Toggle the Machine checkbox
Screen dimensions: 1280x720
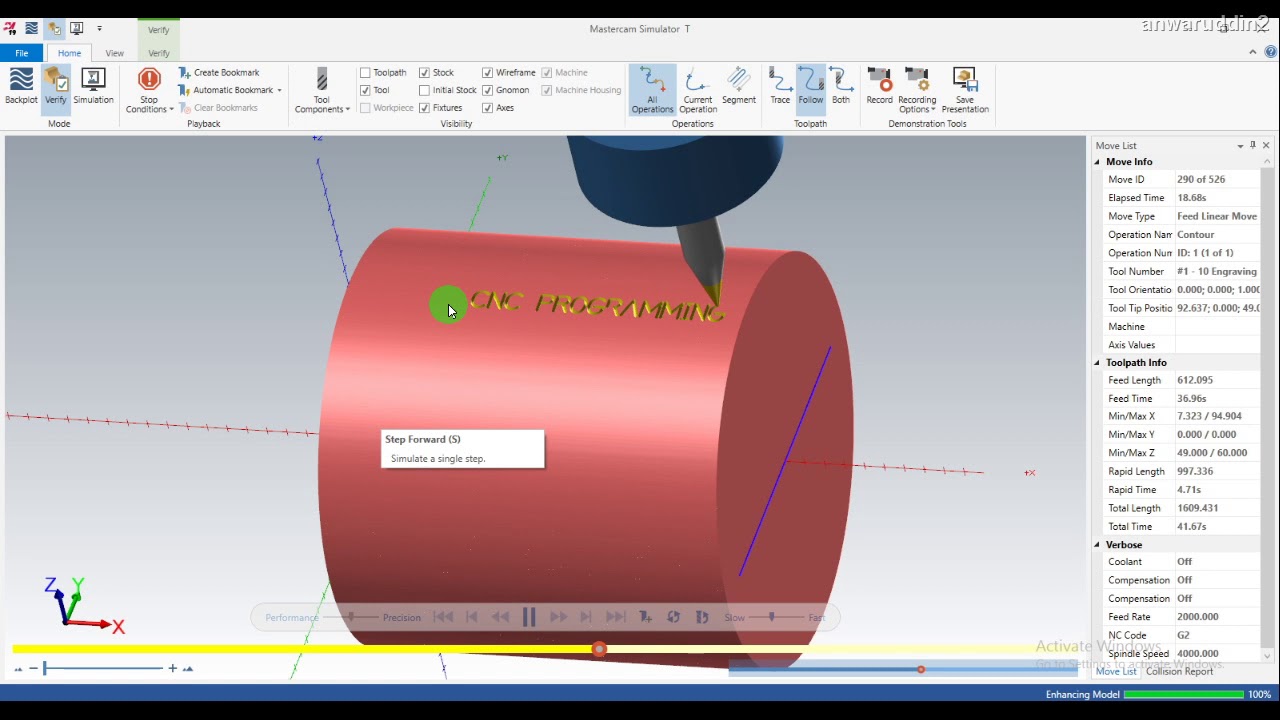(547, 73)
